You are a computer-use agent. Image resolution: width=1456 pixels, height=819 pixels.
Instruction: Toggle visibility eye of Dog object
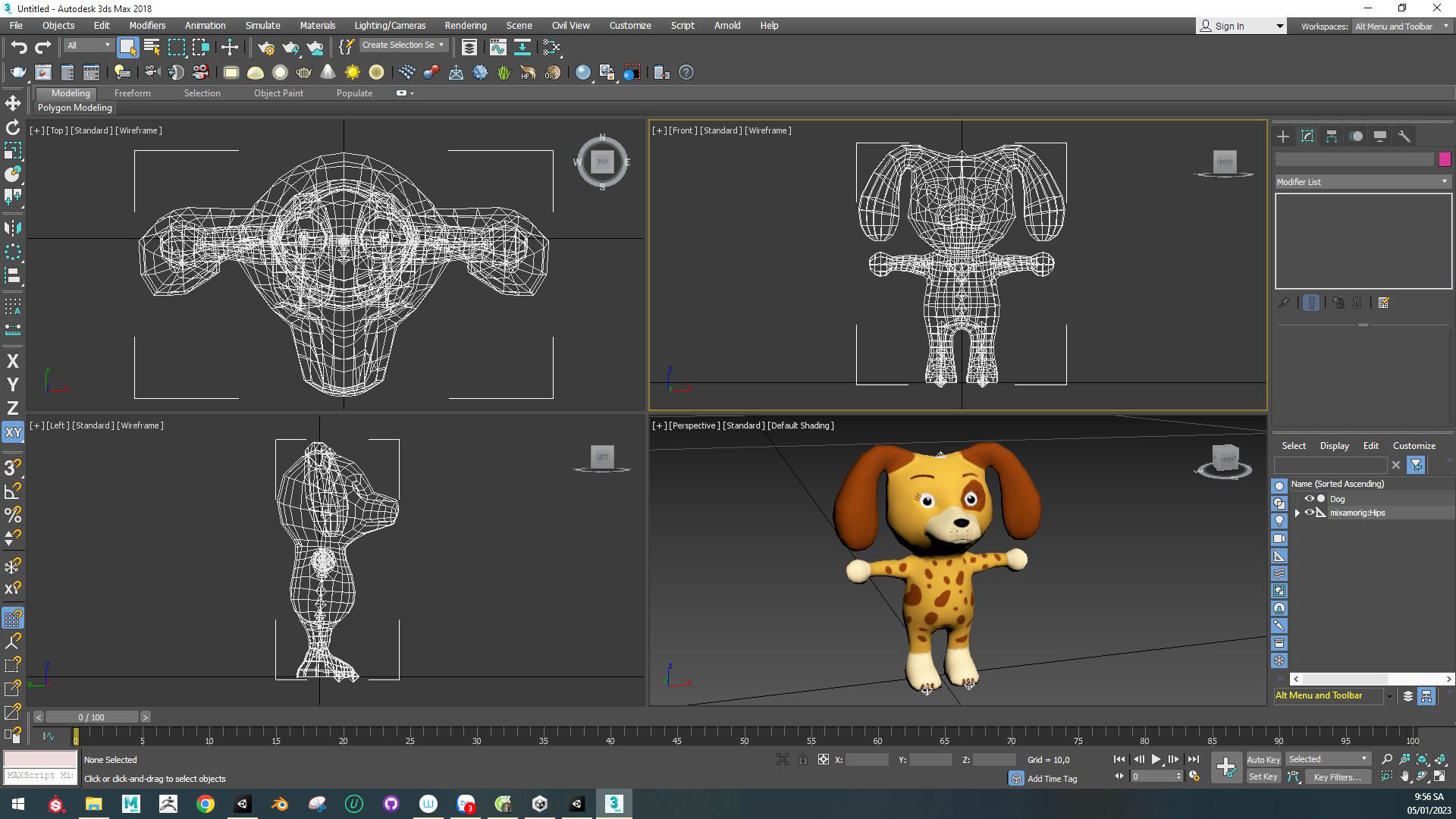click(1309, 499)
